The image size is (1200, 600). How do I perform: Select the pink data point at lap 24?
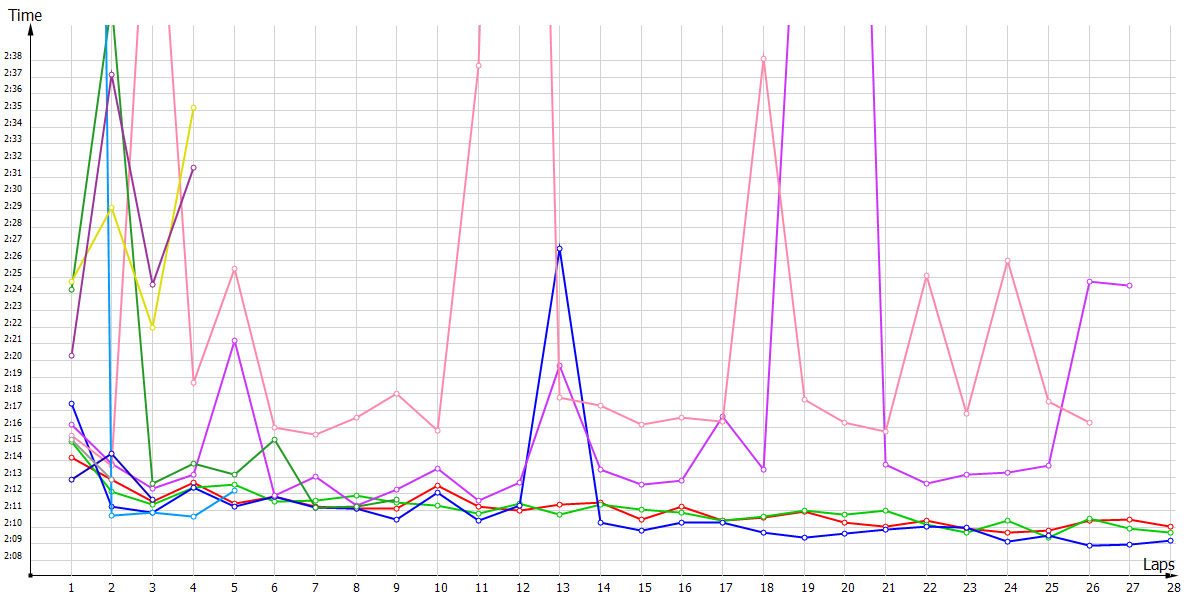click(1007, 261)
